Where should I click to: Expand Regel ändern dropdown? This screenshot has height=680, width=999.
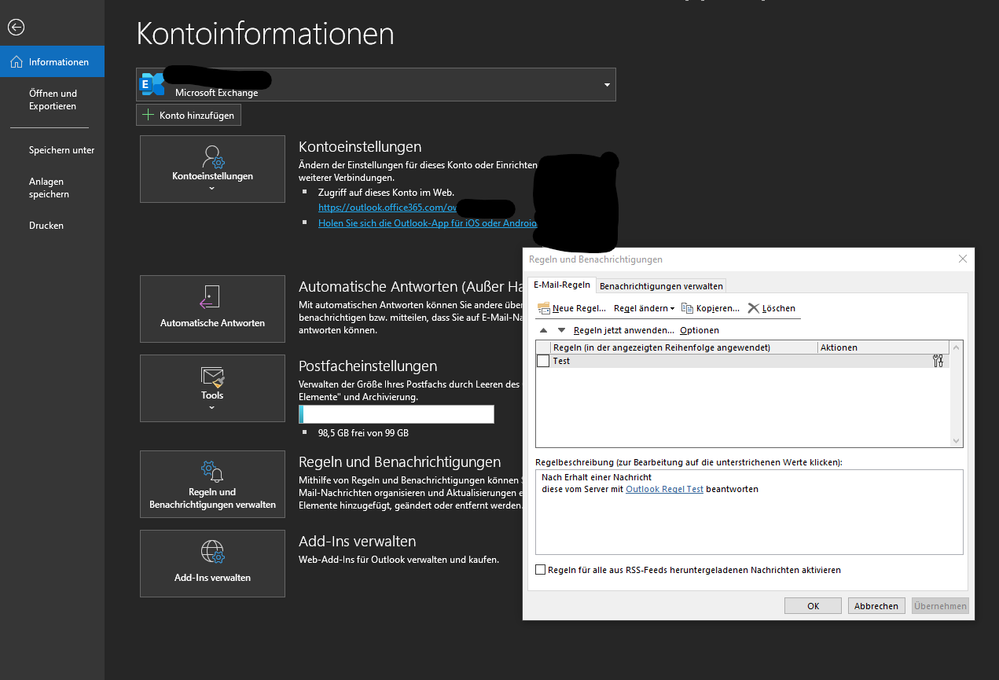coord(643,308)
